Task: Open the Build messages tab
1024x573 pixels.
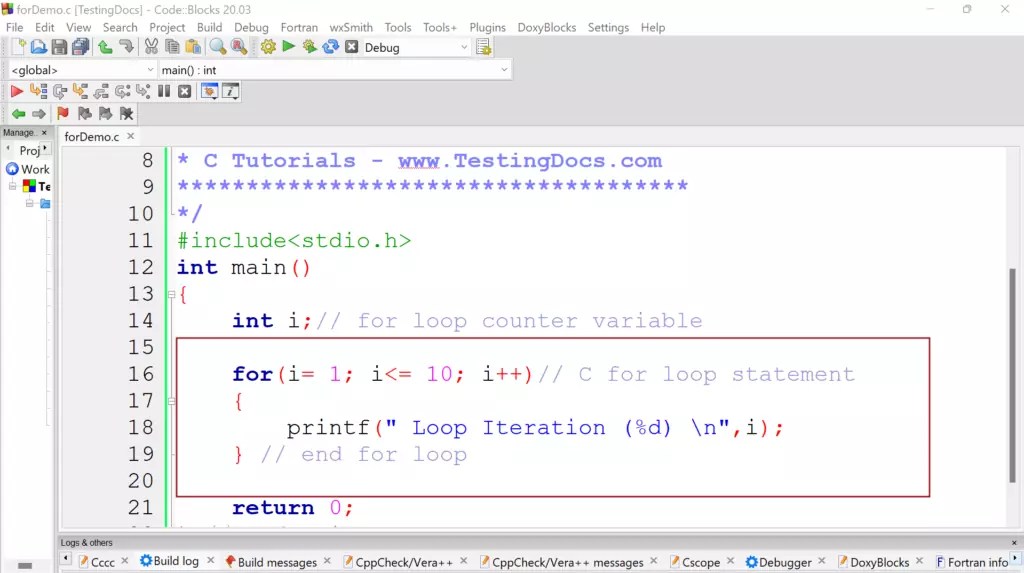Action: point(271,562)
